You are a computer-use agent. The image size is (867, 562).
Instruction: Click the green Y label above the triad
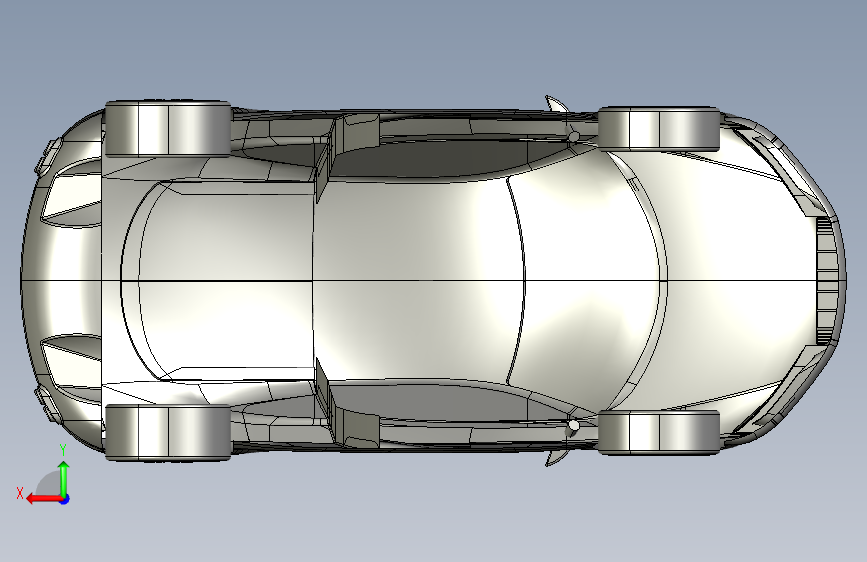[63, 450]
